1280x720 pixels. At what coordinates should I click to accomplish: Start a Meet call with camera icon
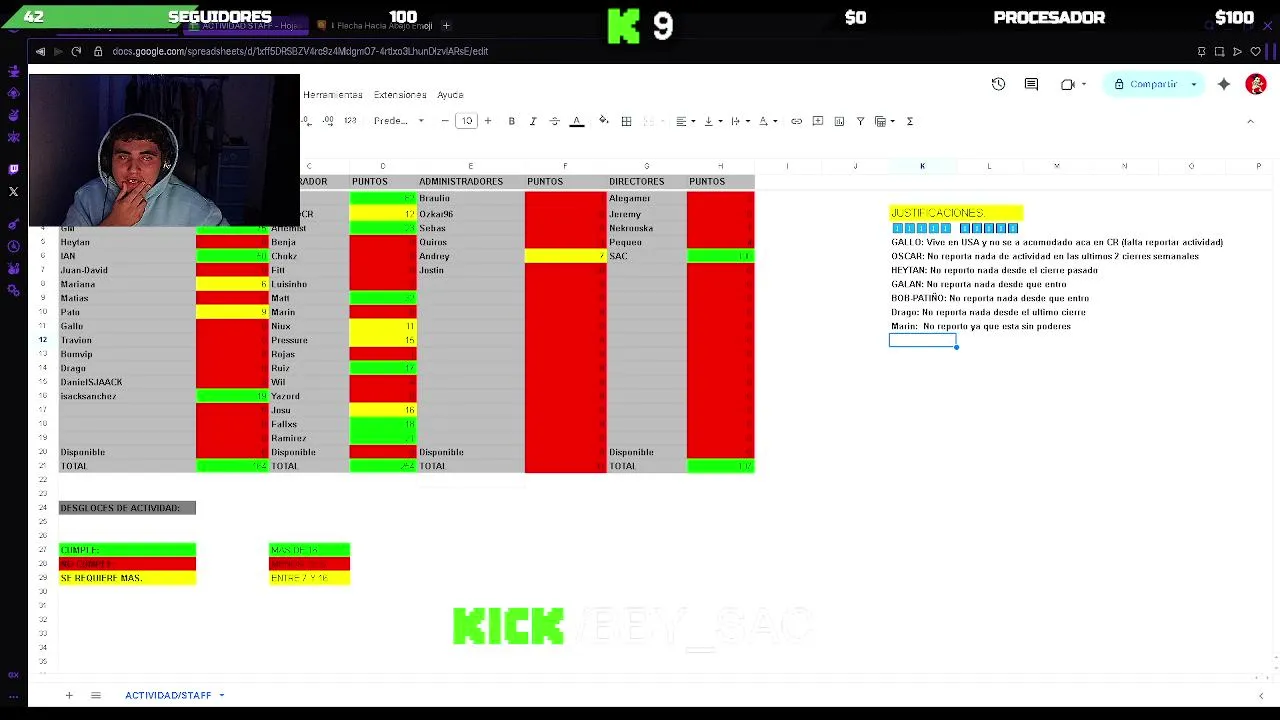[x=1068, y=84]
